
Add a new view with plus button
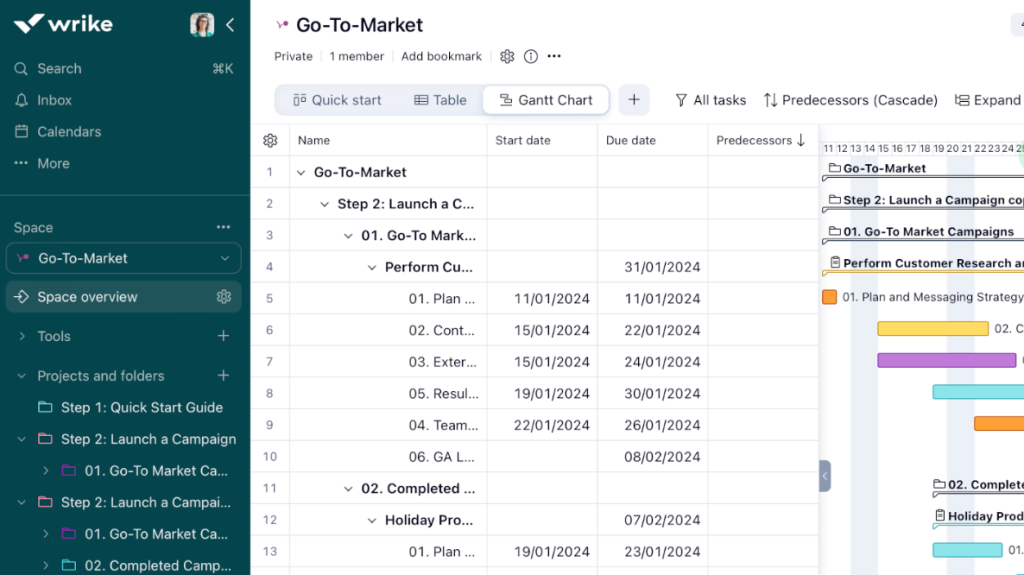click(633, 100)
